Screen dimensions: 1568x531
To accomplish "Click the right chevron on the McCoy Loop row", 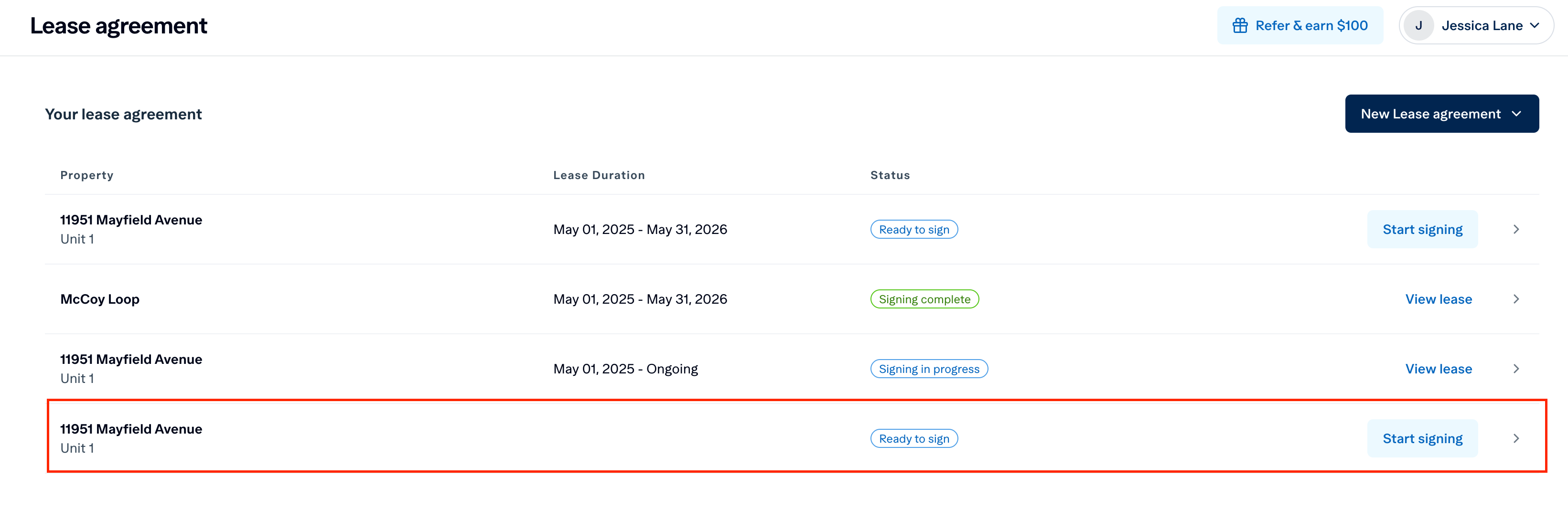I will (x=1515, y=299).
